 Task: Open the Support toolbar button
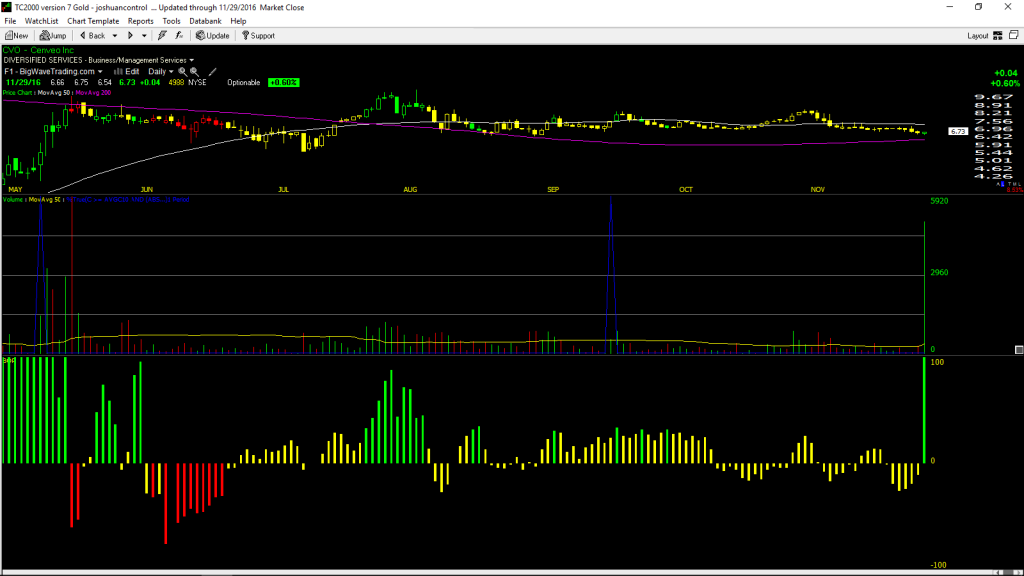click(x=259, y=36)
